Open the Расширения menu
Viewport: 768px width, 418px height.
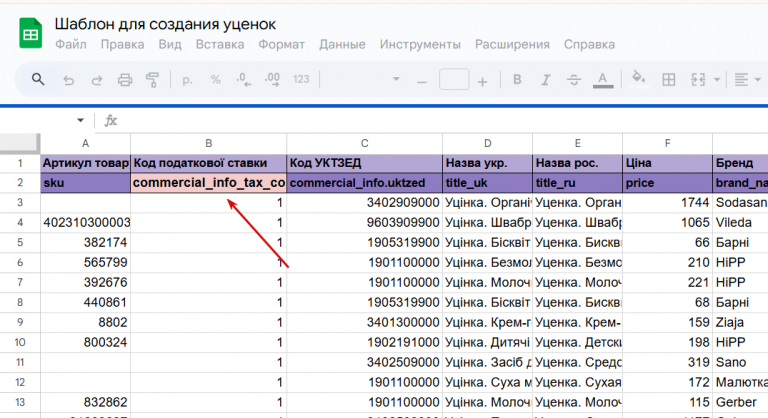coord(512,45)
